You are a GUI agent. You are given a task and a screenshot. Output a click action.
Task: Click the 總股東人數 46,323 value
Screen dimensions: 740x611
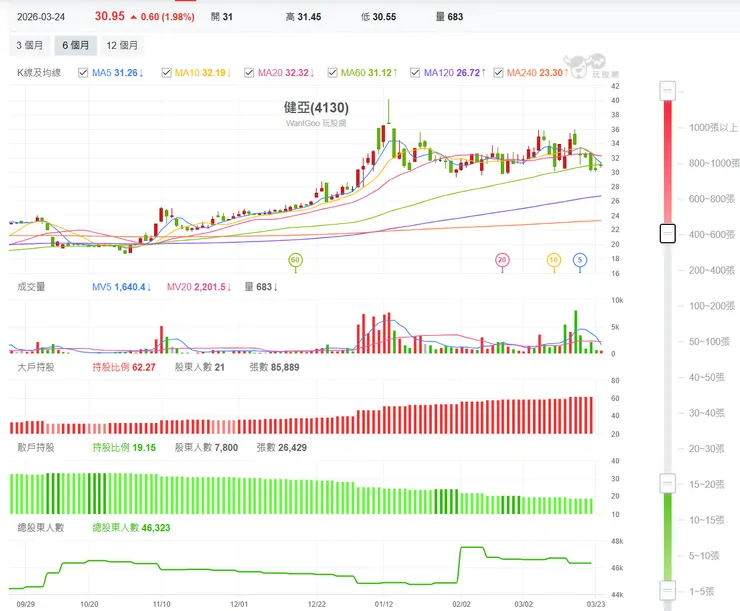click(131, 527)
